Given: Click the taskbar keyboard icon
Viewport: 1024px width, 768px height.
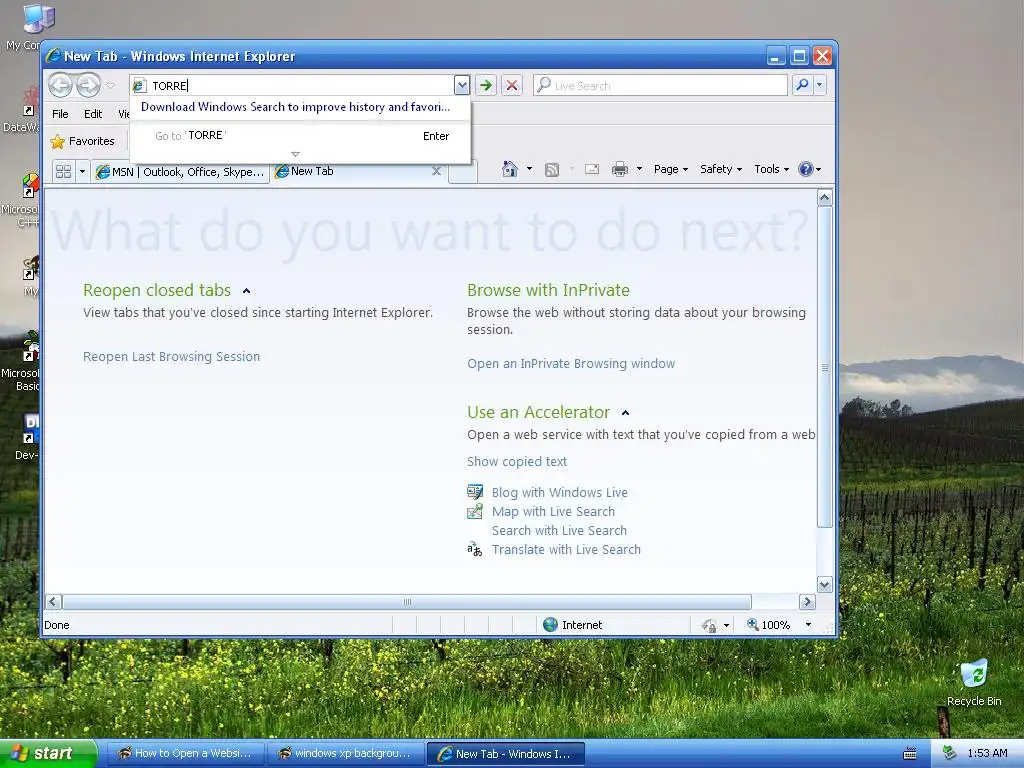Looking at the screenshot, I should click(910, 754).
